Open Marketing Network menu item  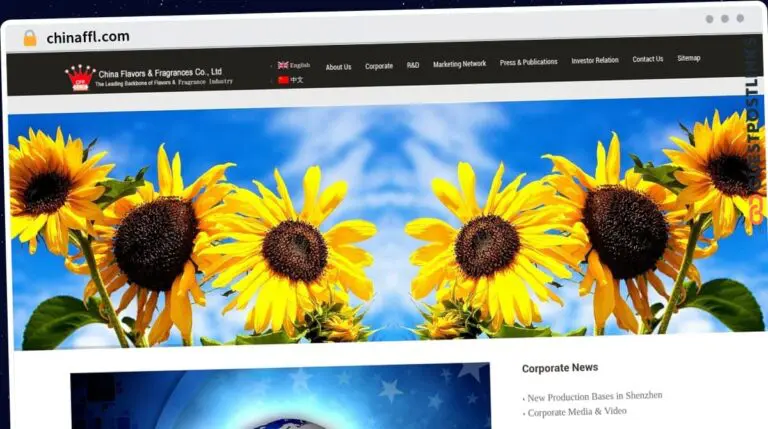coord(459,64)
